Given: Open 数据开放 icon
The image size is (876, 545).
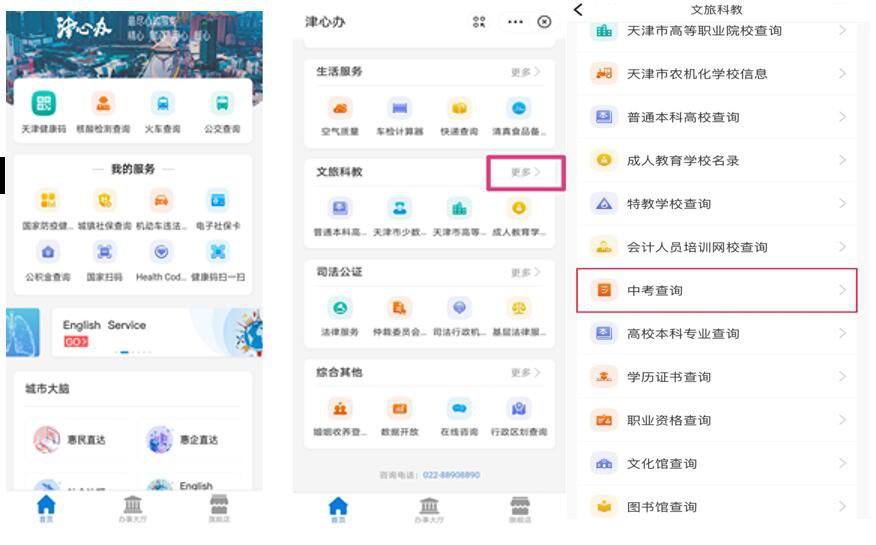Looking at the screenshot, I should 399,409.
